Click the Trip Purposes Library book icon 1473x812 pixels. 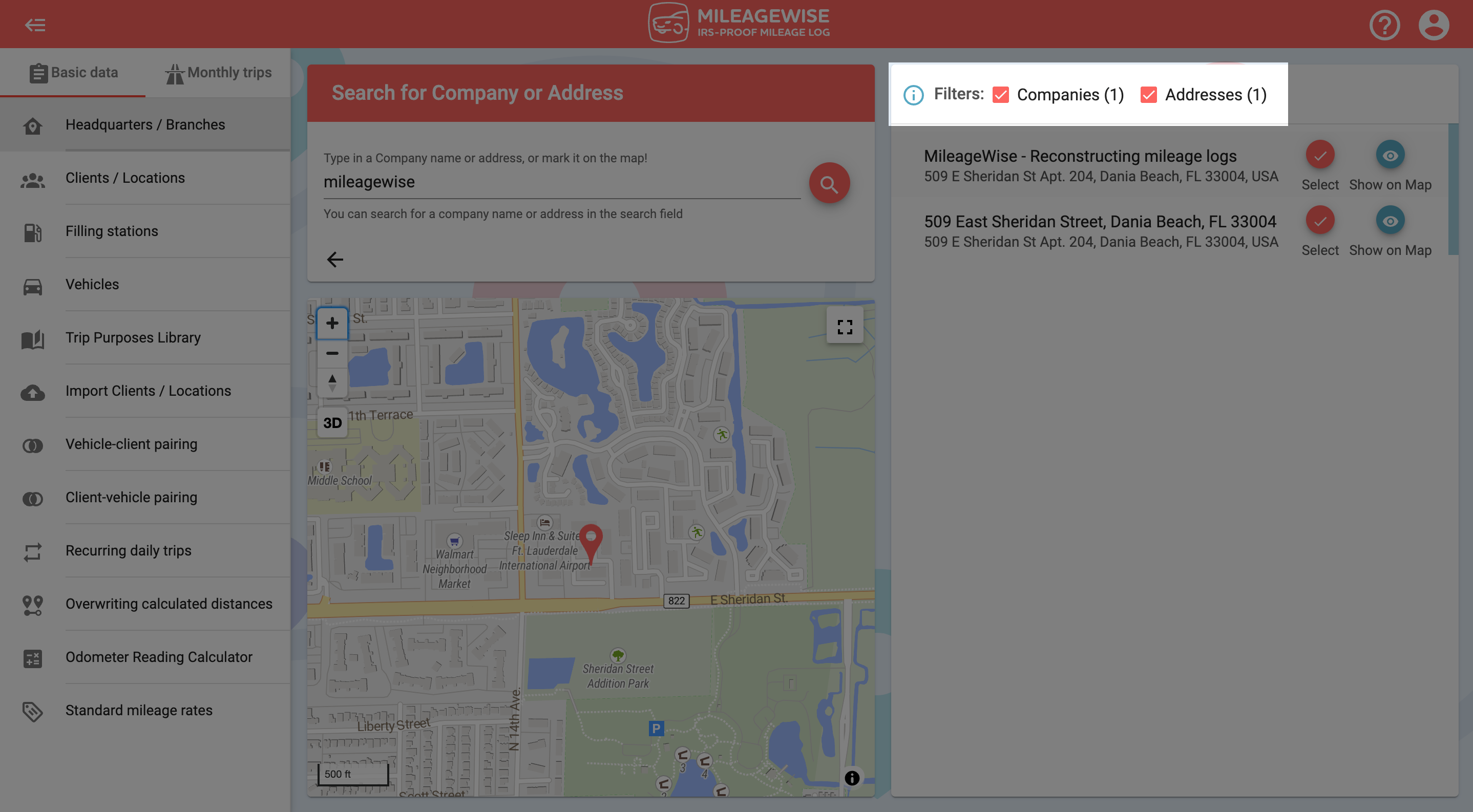[x=33, y=339]
